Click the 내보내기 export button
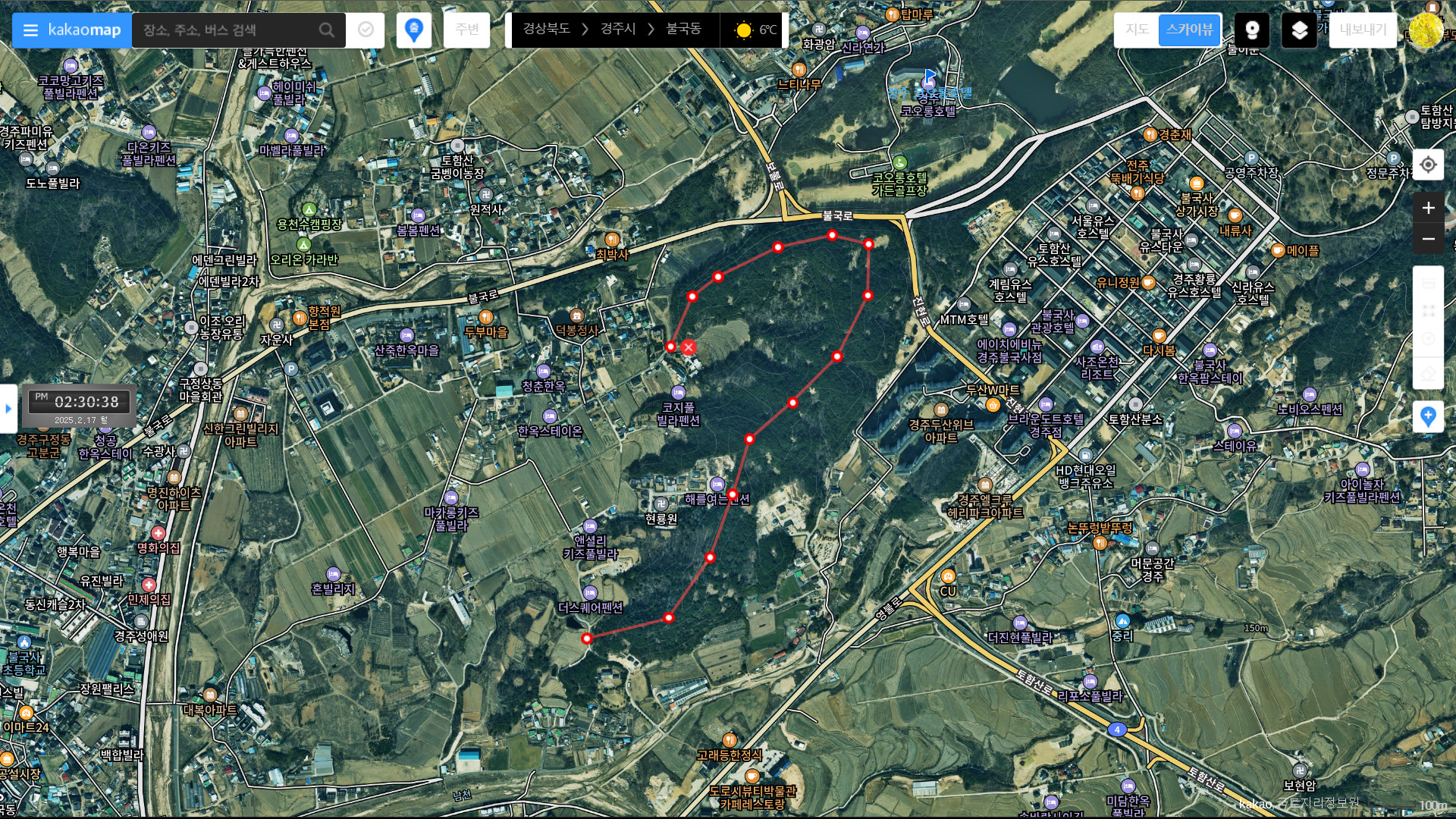 1362,30
